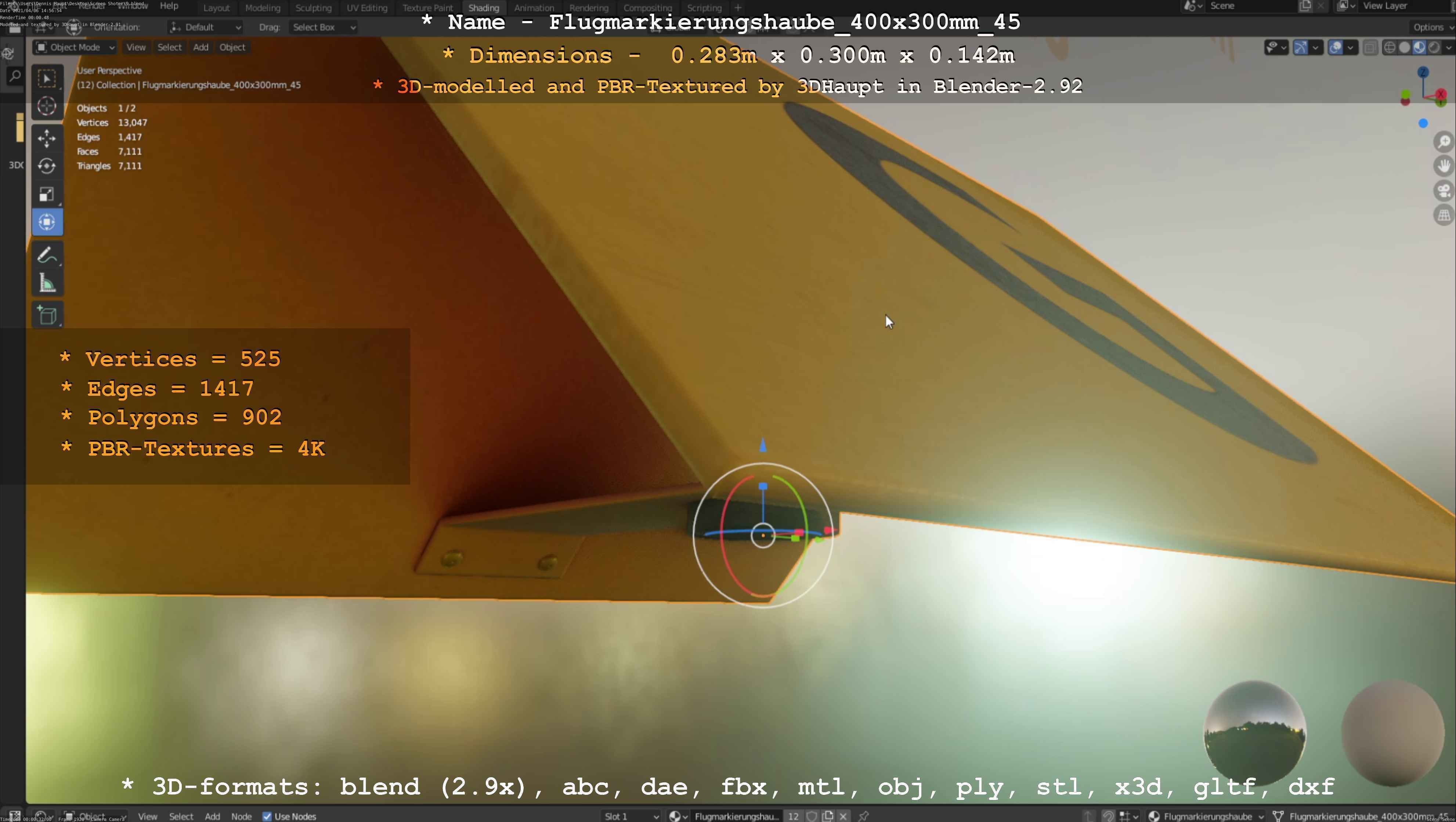This screenshot has width=1456, height=822.
Task: Select the Select Box tool in toolbar
Action: (47, 78)
